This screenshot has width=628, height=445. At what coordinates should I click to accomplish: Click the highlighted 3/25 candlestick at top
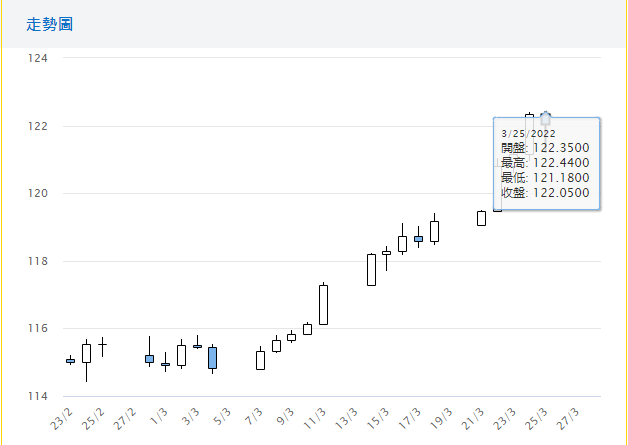[x=545, y=118]
